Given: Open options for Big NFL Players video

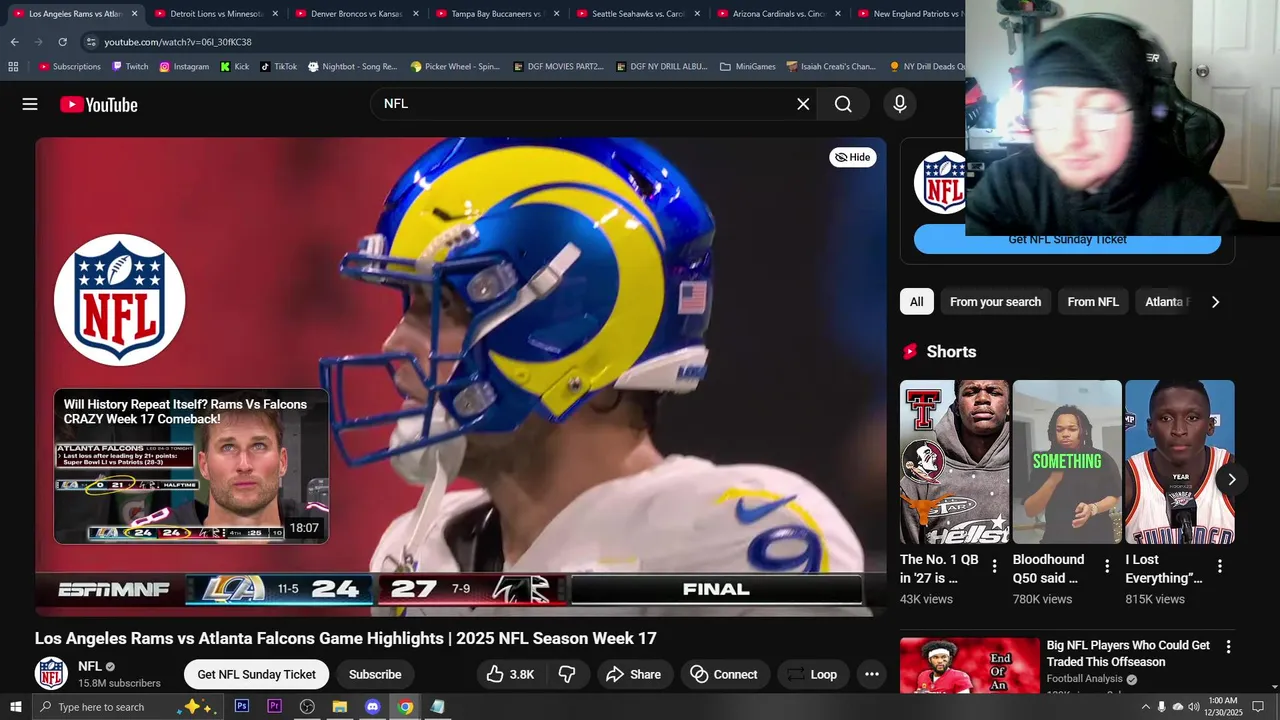Looking at the screenshot, I should 1228,647.
